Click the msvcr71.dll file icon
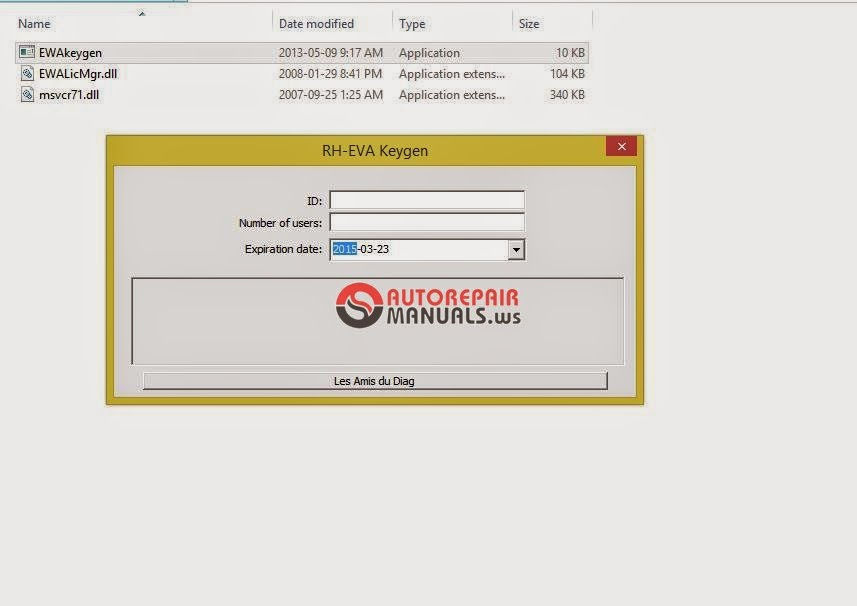This screenshot has height=606, width=857. click(x=27, y=95)
